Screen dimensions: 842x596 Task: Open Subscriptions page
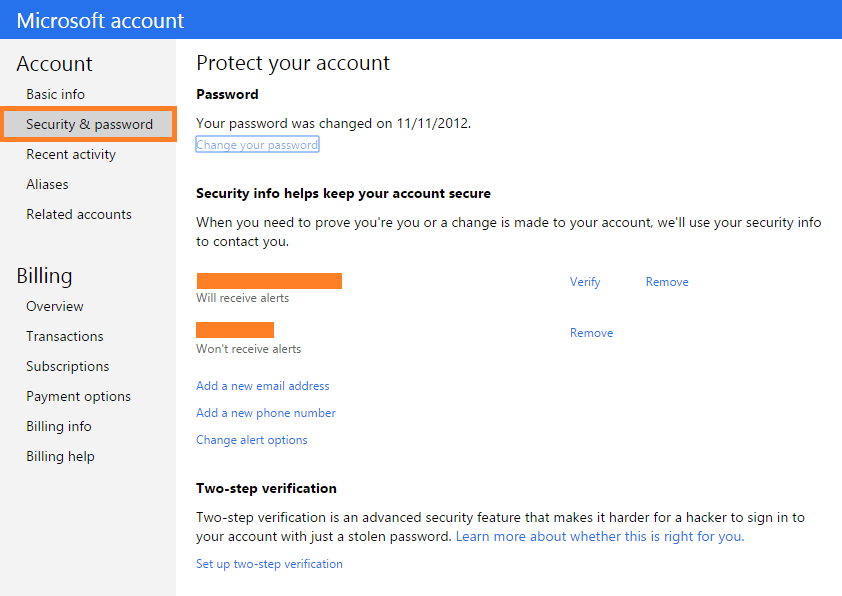(x=68, y=367)
